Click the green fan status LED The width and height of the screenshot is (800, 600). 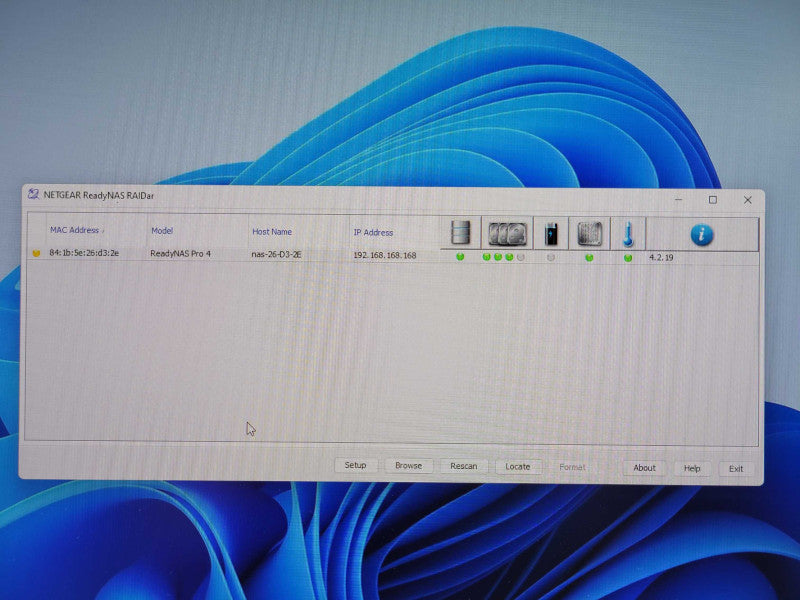point(589,258)
